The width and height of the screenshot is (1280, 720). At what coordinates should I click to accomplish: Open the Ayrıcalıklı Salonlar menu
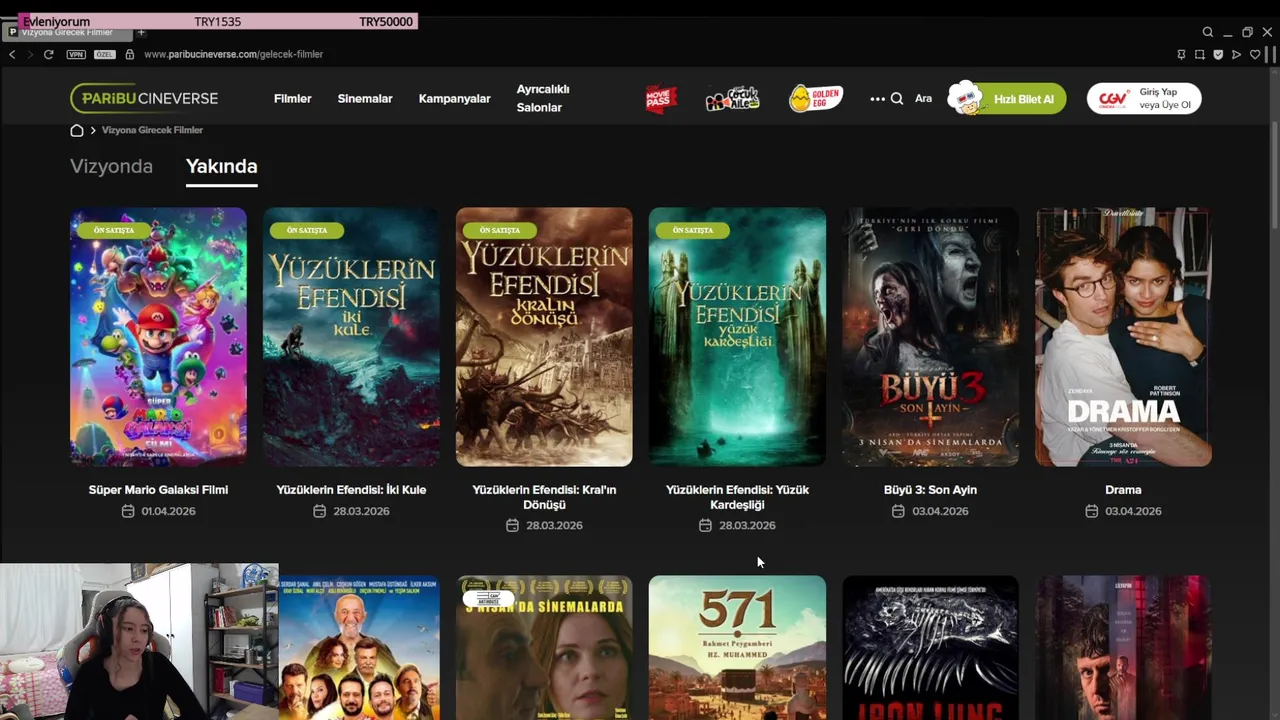point(543,98)
